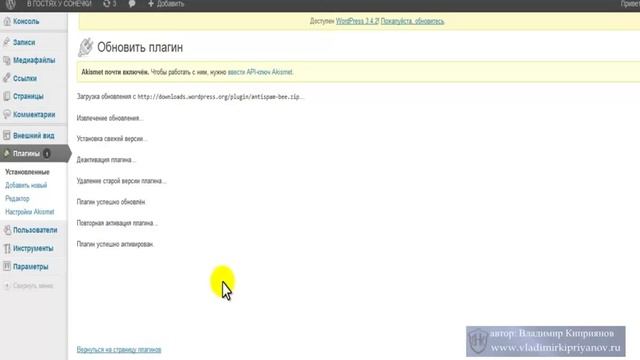Collapse the sidebar via Свернуть меню
The width and height of the screenshot is (640, 360).
click(33, 286)
